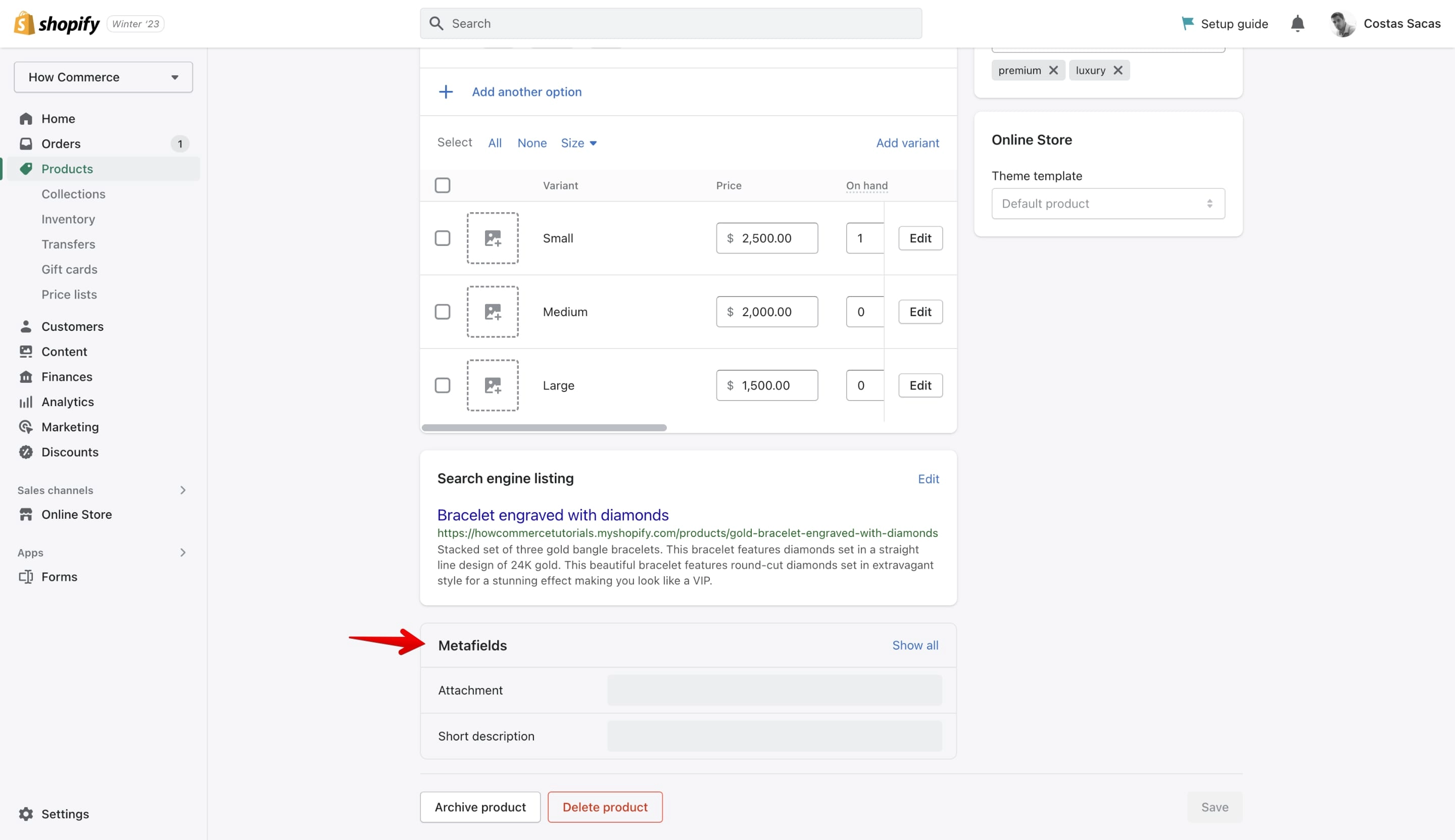Edit the Small variant
Viewport: 1455px width, 840px height.
920,238
